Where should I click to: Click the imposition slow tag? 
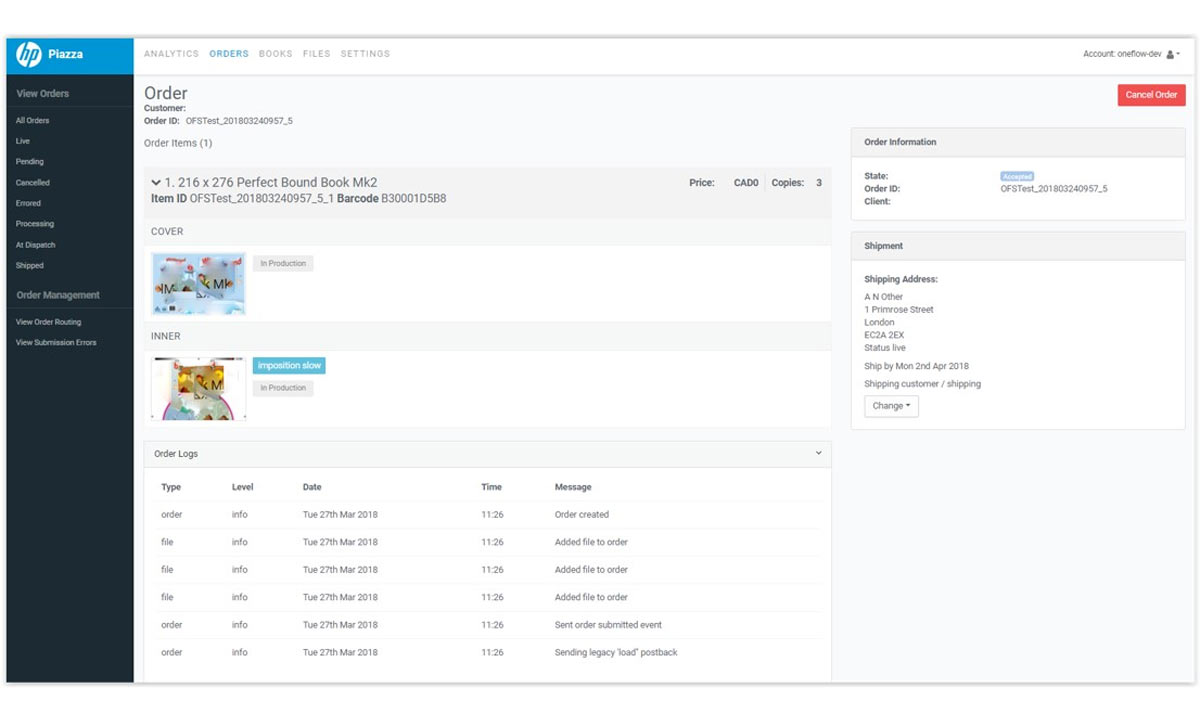coord(289,366)
